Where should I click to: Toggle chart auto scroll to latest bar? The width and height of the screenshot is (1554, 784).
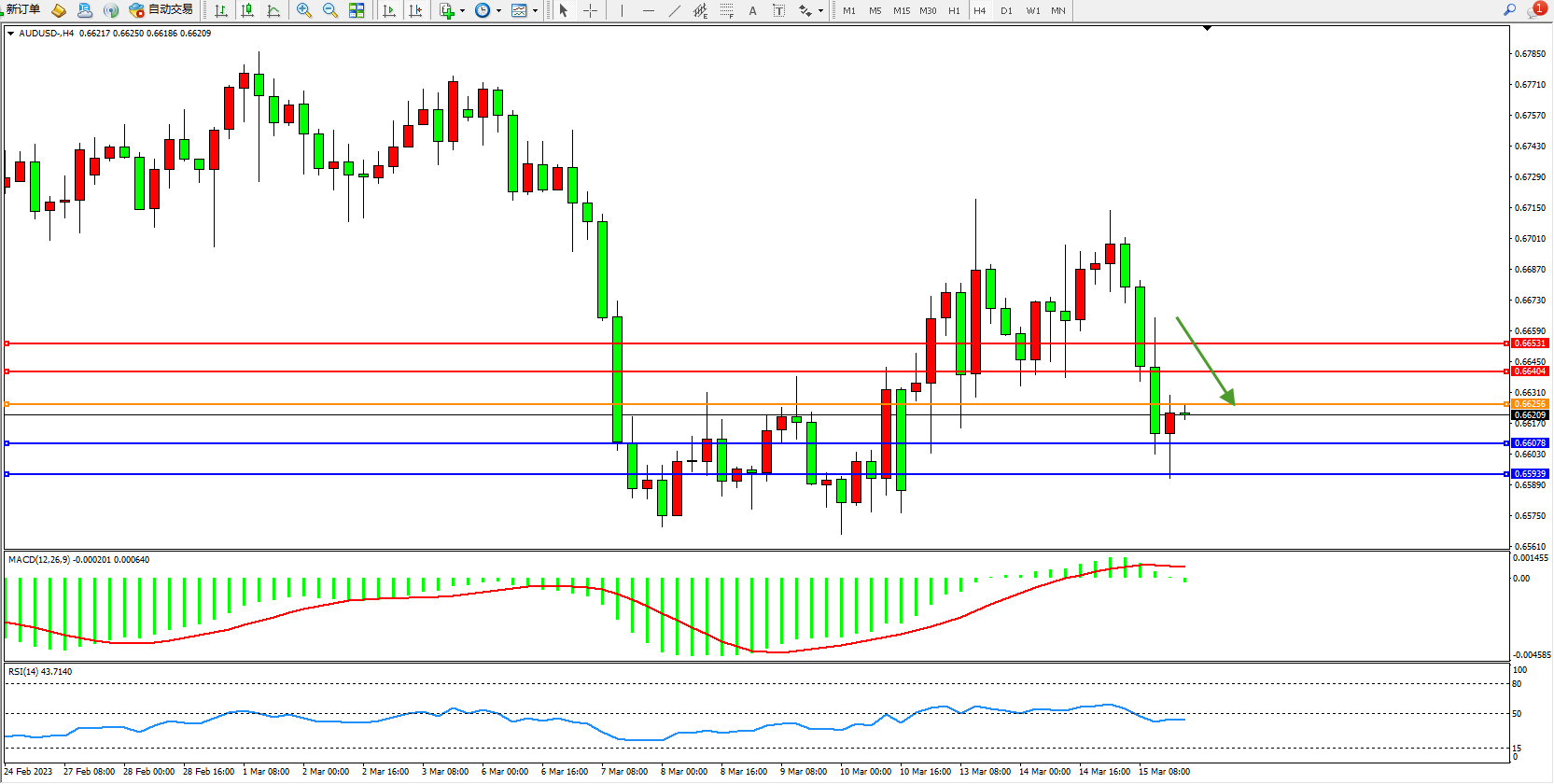click(389, 10)
